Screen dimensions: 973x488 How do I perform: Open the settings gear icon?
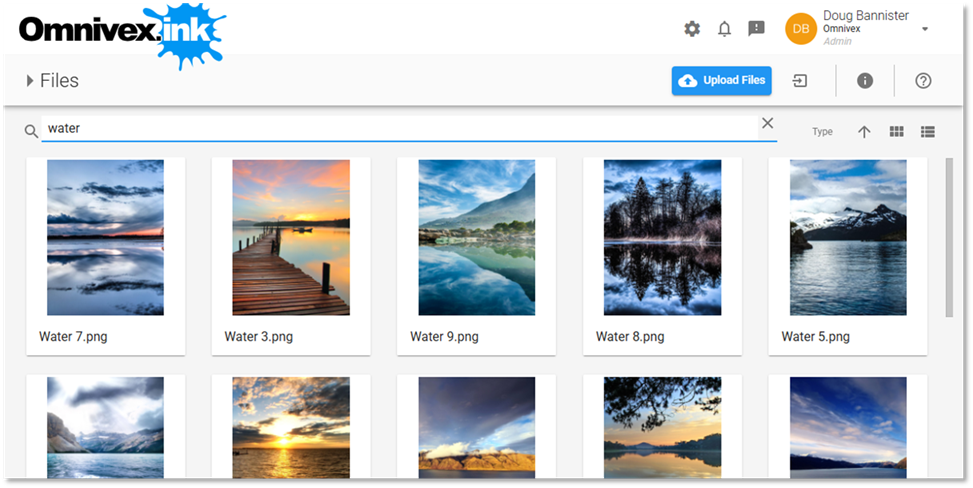(692, 29)
